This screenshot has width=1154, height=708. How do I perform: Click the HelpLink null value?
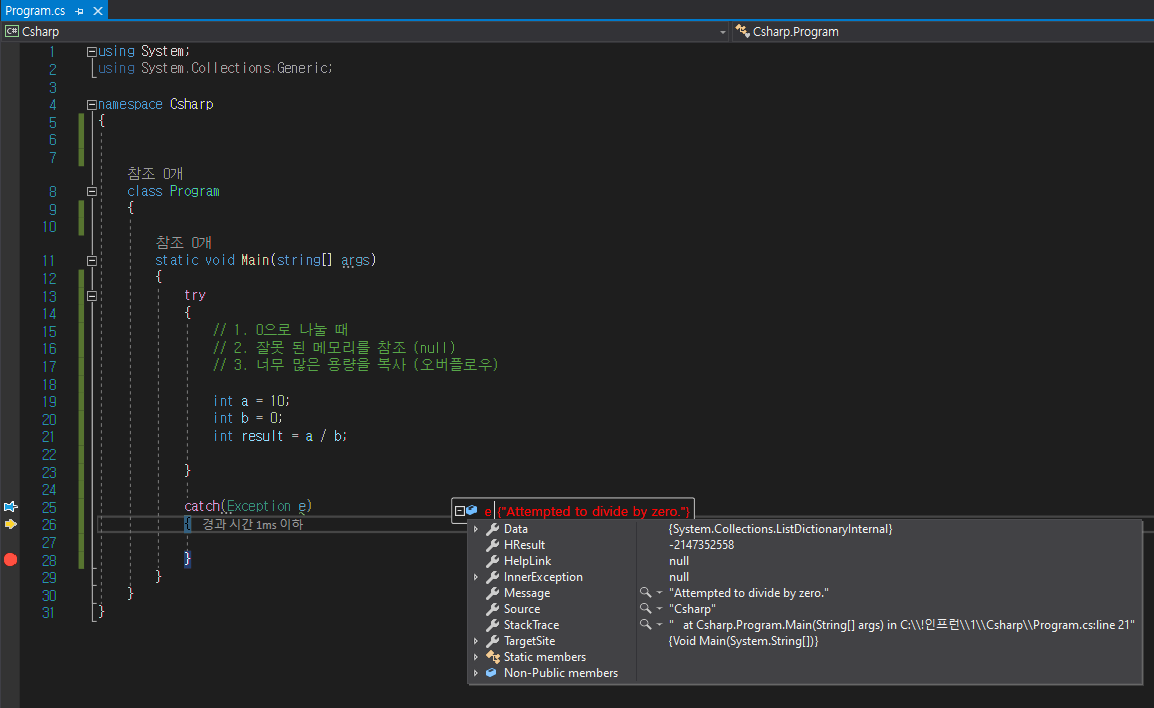[679, 561]
